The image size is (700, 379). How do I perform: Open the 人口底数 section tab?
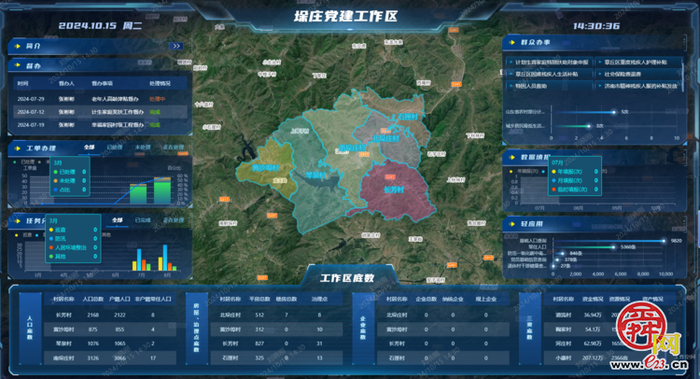pyautogui.click(x=30, y=328)
